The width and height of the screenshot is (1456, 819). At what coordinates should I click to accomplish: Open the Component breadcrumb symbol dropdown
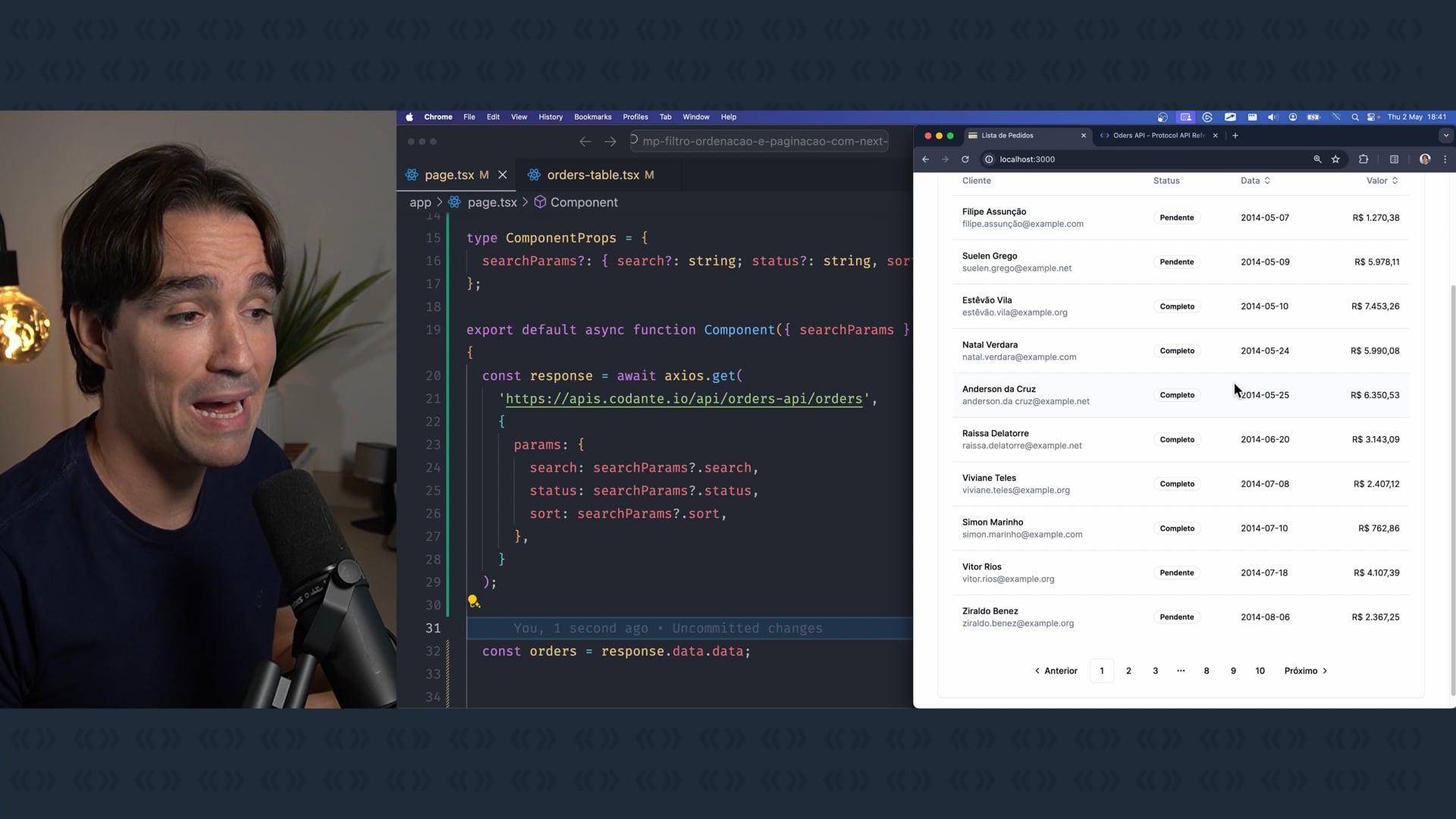583,202
